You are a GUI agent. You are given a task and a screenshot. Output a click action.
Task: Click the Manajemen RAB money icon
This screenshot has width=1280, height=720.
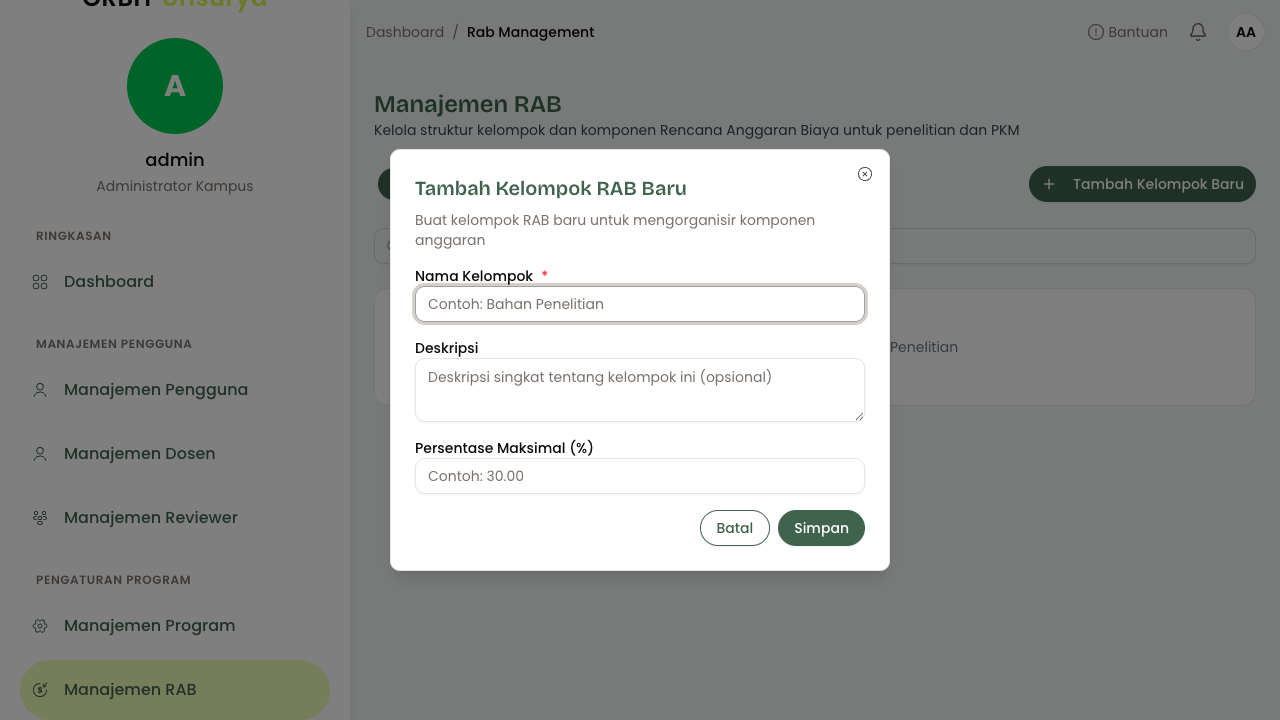40,690
